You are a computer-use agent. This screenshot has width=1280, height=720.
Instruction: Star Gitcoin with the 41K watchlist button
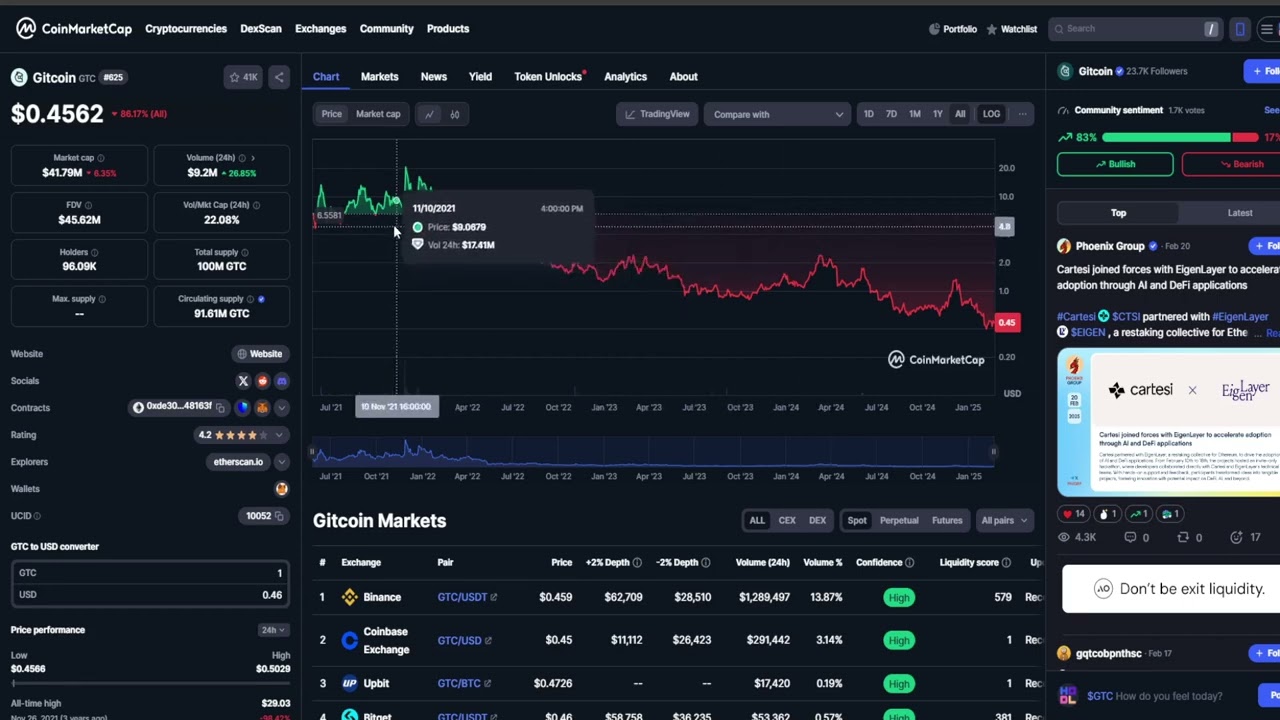click(243, 77)
